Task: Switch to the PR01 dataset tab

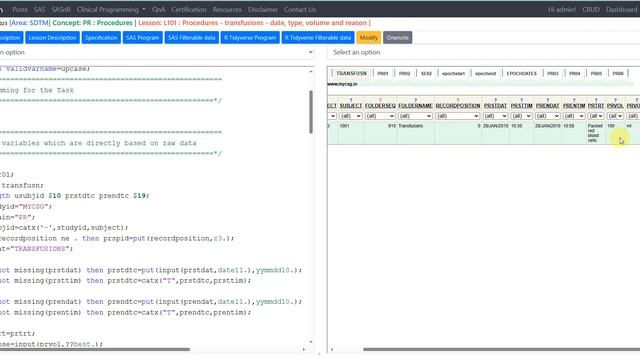Action: (382, 73)
